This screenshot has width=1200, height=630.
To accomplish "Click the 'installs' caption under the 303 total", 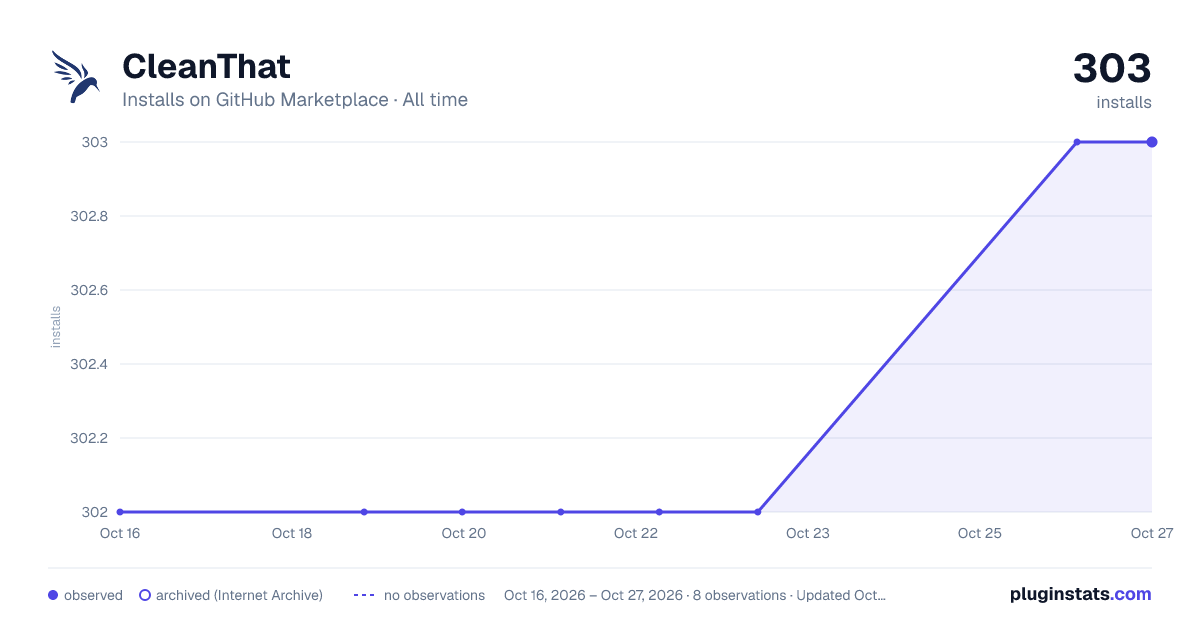I will tap(1124, 102).
